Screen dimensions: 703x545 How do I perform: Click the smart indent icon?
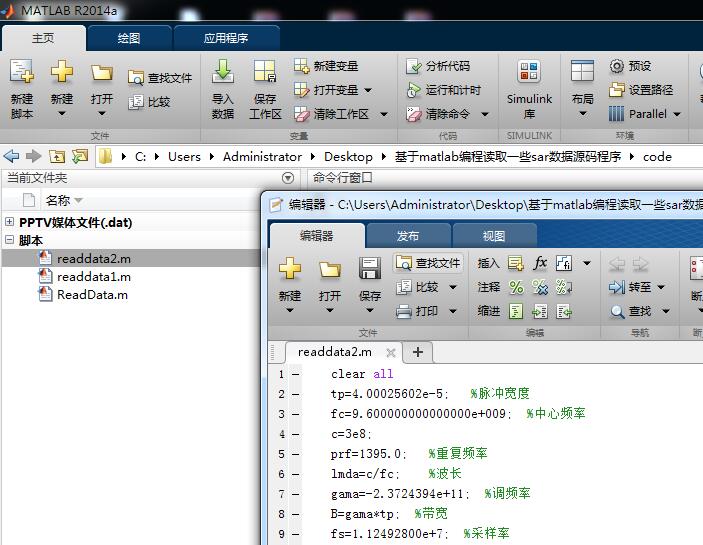point(516,311)
